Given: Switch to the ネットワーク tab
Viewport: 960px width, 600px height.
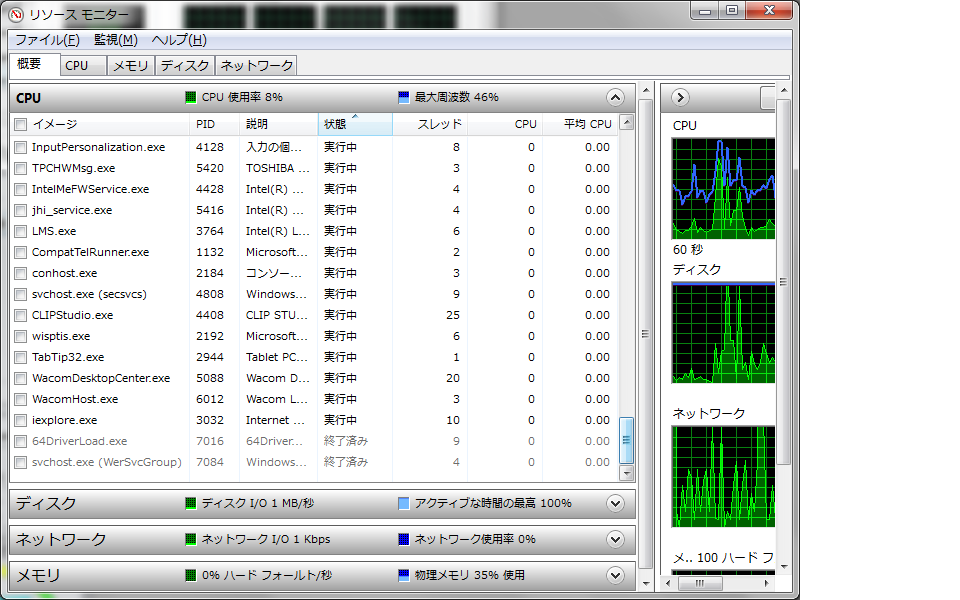Looking at the screenshot, I should click(257, 66).
